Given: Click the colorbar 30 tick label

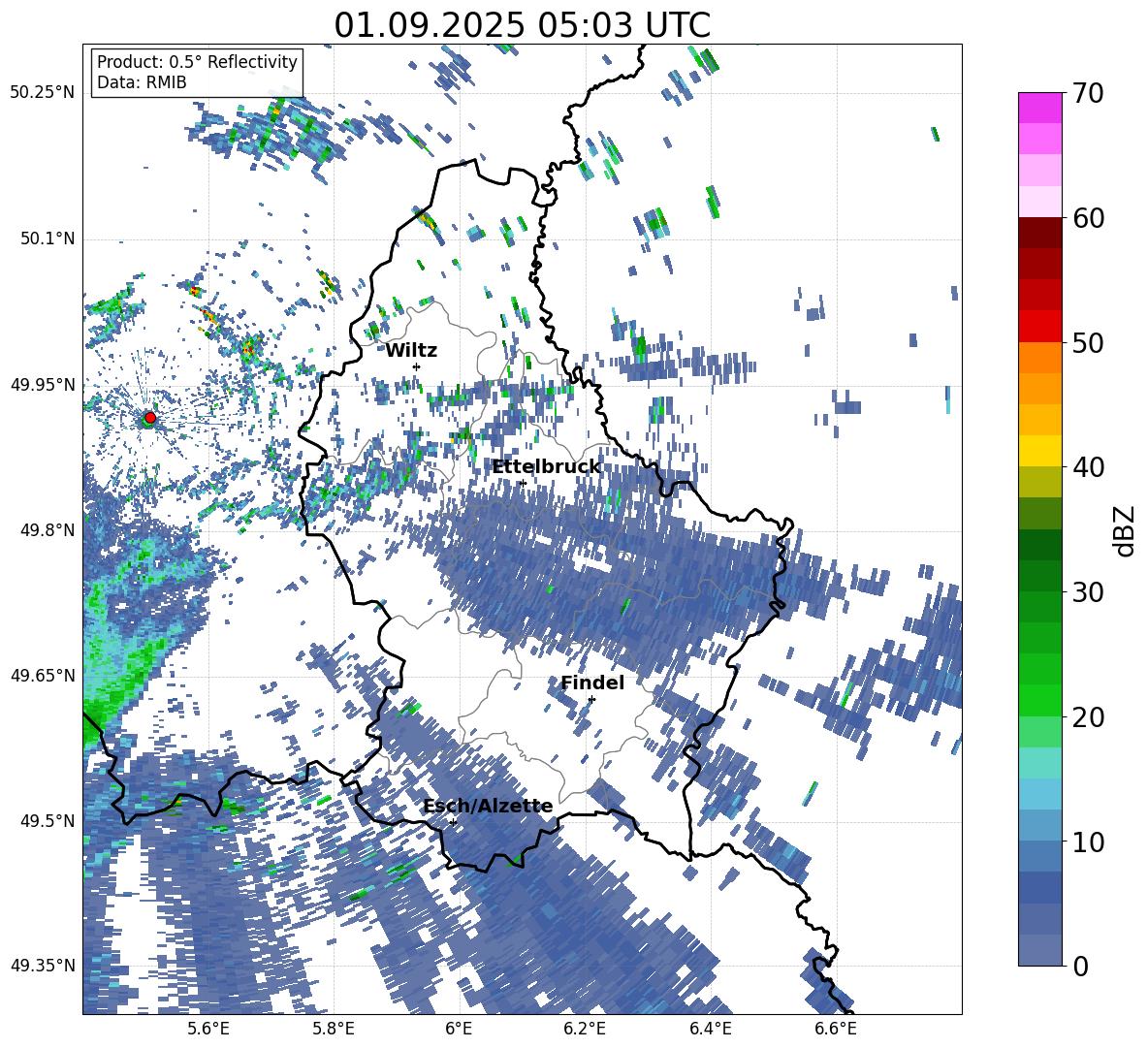Looking at the screenshot, I should pos(1088,592).
